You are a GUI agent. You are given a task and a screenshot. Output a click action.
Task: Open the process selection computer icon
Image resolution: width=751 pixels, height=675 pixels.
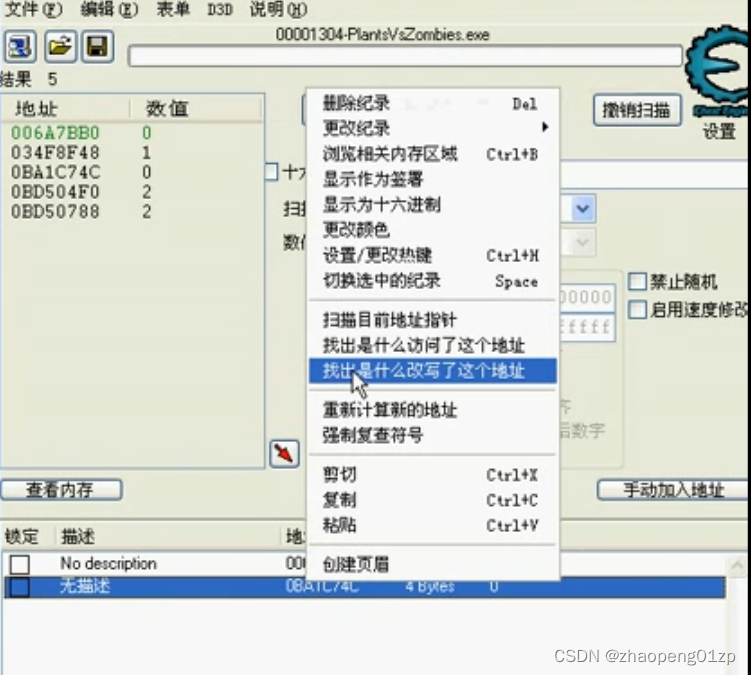pos(20,47)
